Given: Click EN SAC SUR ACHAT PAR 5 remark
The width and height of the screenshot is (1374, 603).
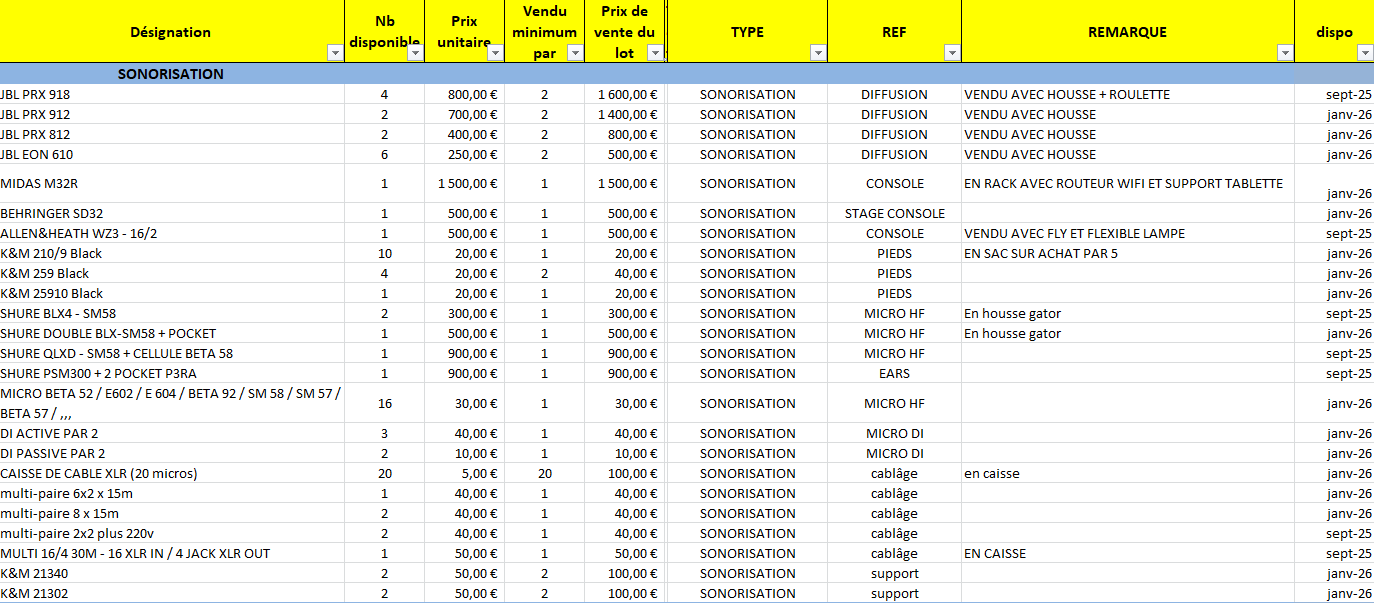Looking at the screenshot, I should [1127, 253].
